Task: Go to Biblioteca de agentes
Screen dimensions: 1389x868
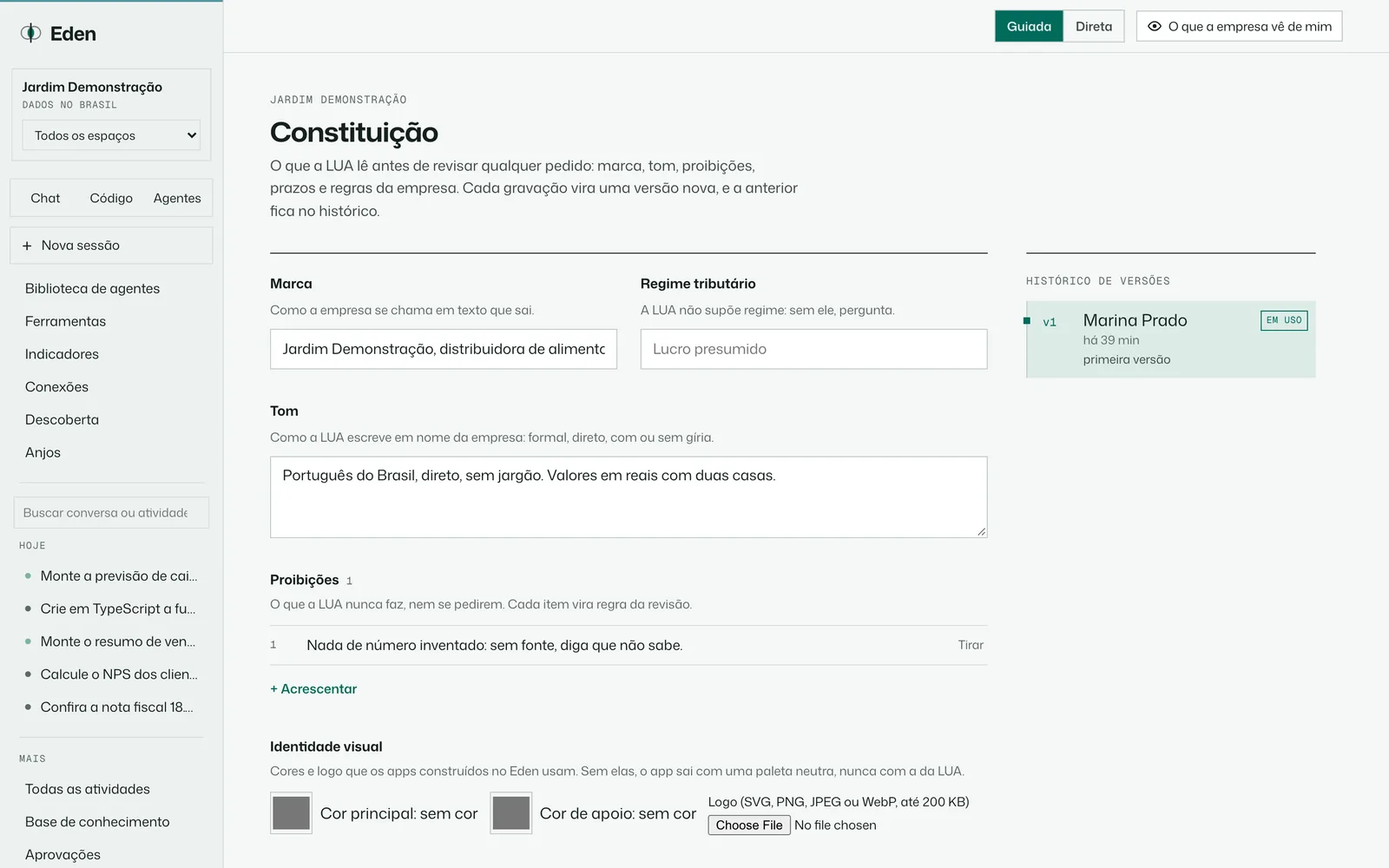Action: click(x=93, y=288)
